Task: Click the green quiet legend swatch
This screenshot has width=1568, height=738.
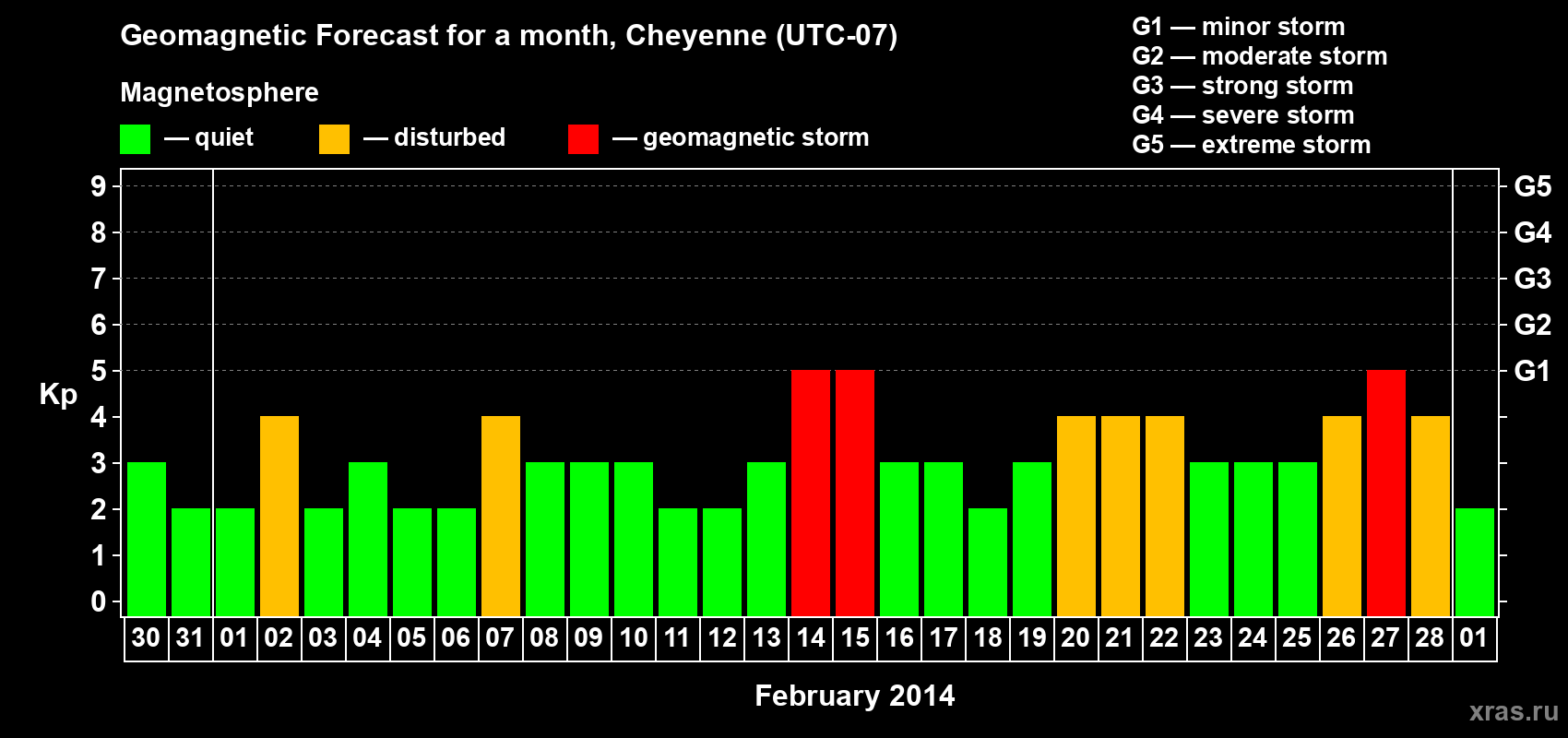Action: 135,139
